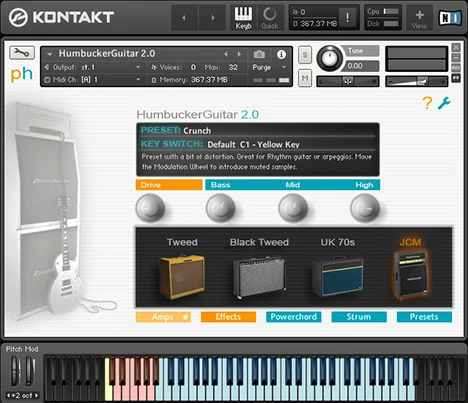The width and height of the screenshot is (468, 403).
Task: Open help with the orange question mark
Action: pyautogui.click(x=427, y=103)
